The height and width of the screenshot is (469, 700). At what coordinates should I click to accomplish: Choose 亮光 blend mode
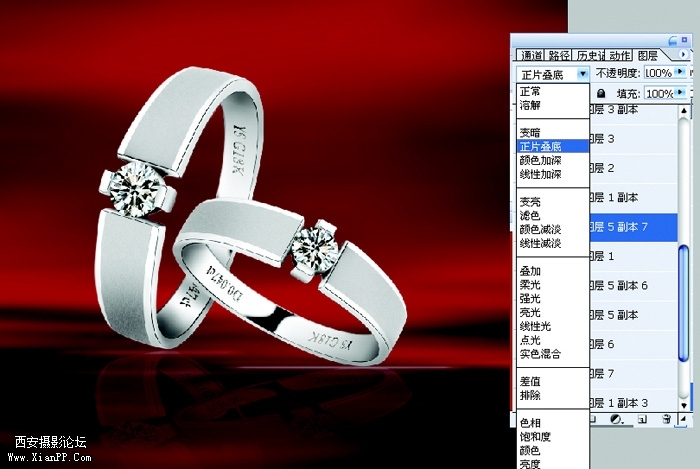tap(553, 312)
